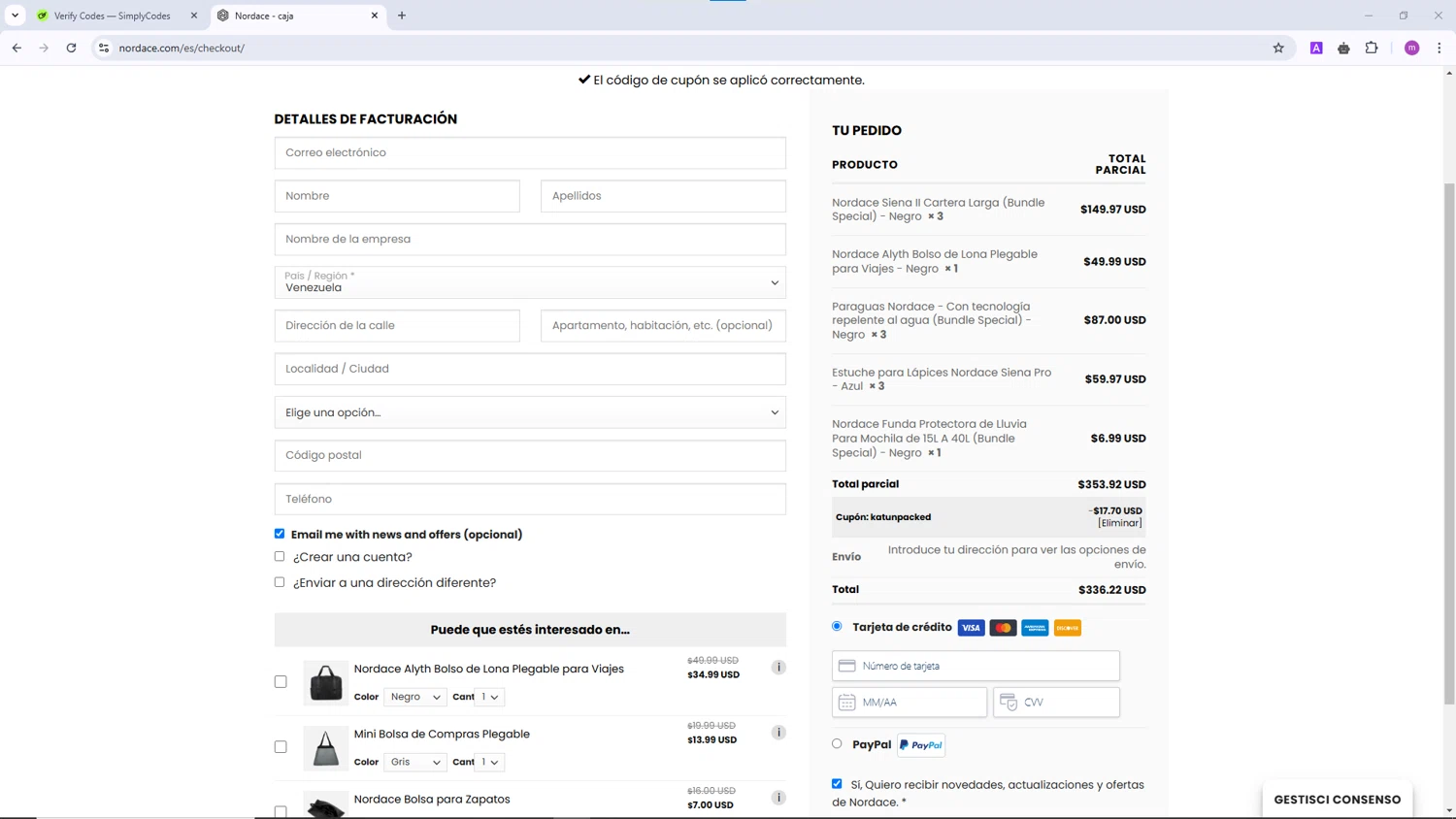Screen dimensions: 1456x819
Task: Show info for Mini Bolsa de Compras
Action: tap(778, 732)
